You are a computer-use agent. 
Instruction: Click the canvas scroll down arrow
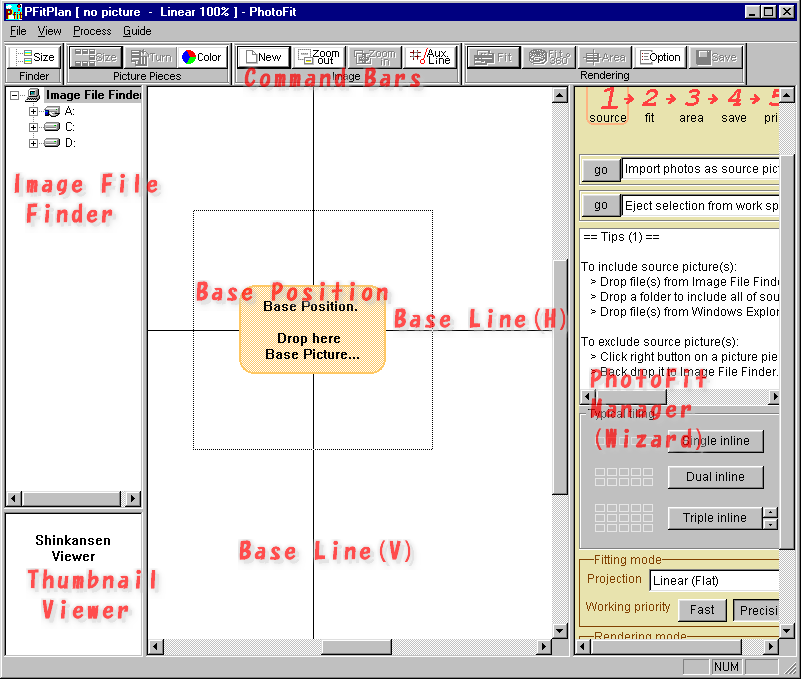coord(560,631)
